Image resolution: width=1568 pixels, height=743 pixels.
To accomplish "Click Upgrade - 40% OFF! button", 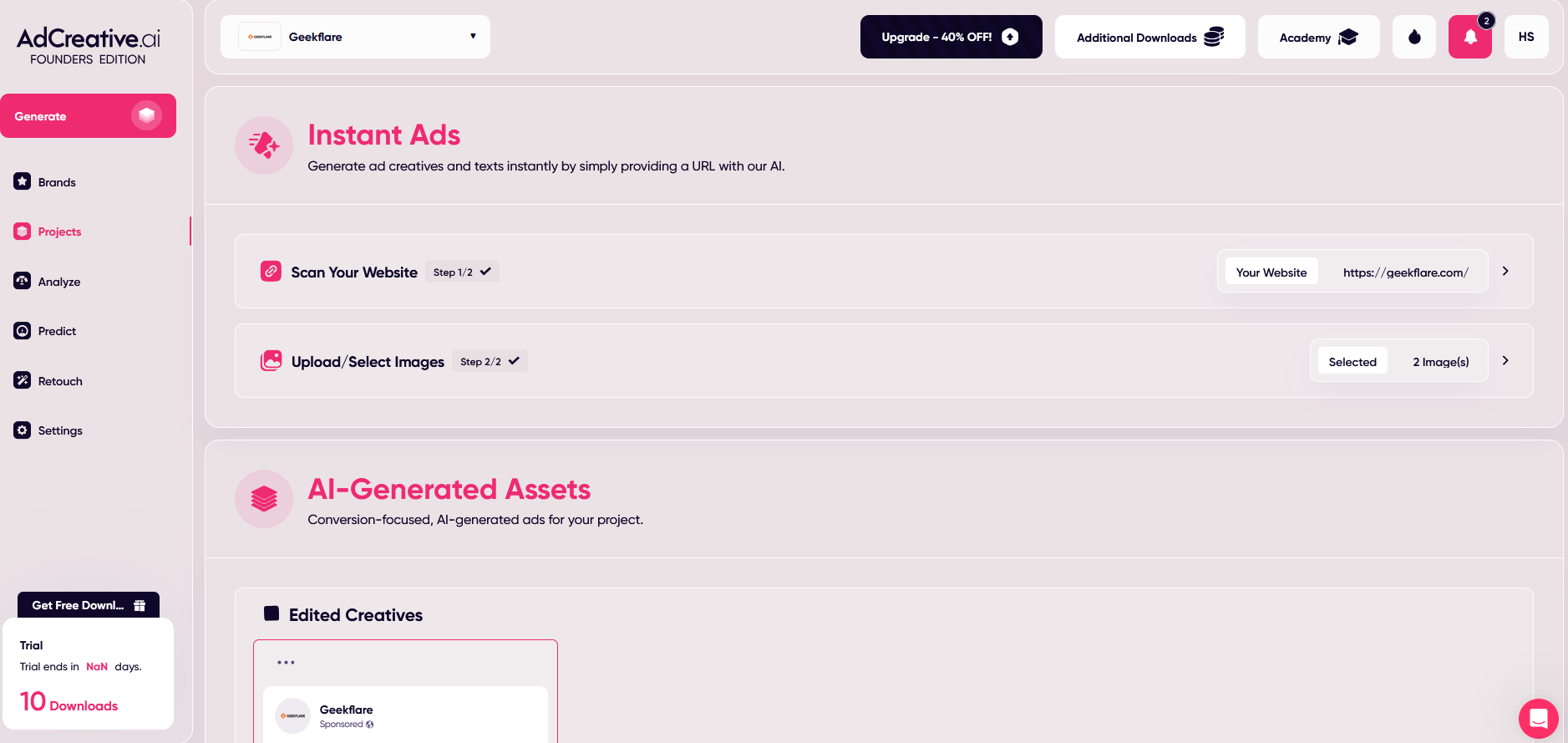I will pos(951,37).
